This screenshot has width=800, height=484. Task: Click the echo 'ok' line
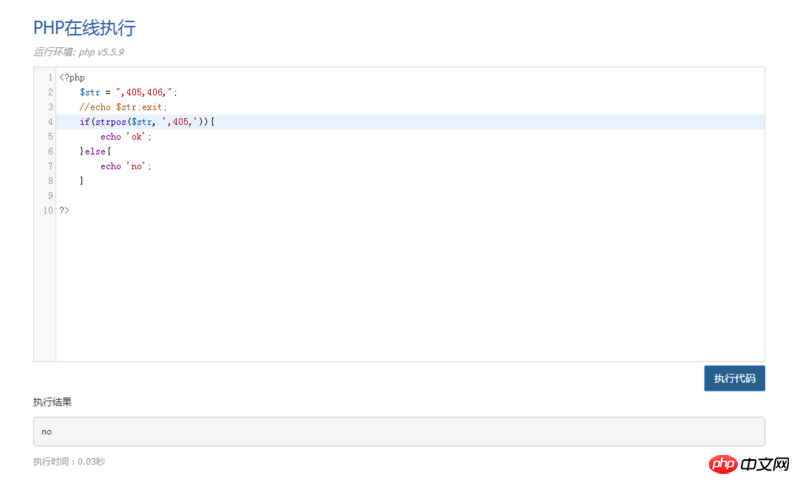(x=125, y=137)
